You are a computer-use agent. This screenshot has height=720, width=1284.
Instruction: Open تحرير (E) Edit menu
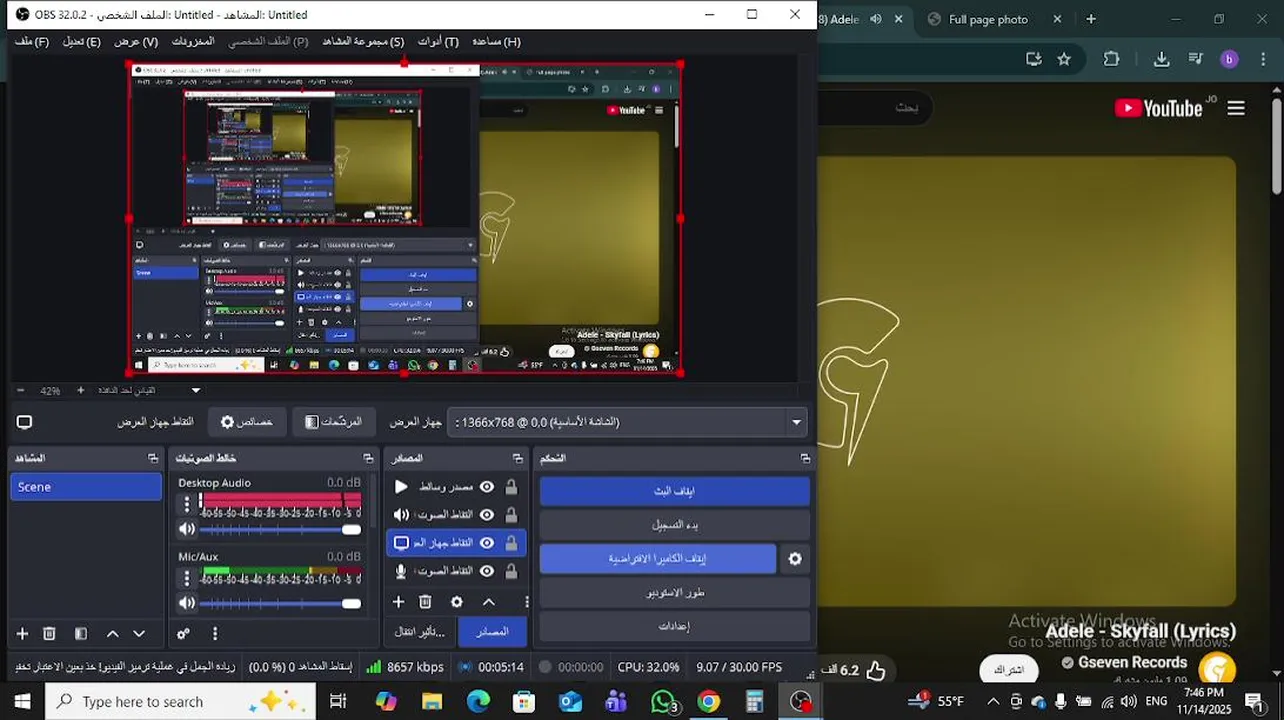pyautogui.click(x=81, y=41)
